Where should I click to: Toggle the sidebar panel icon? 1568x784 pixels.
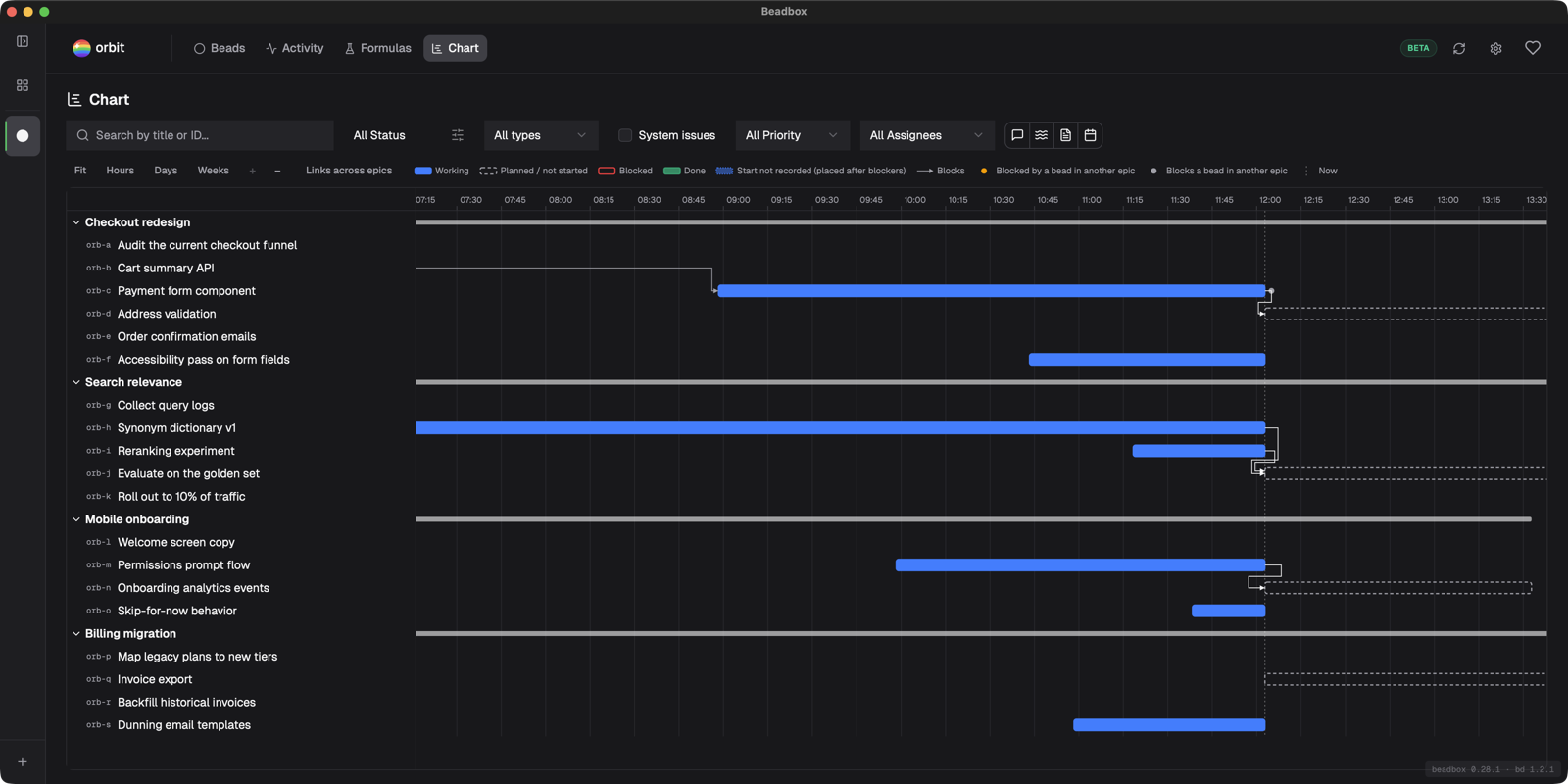[x=23, y=41]
